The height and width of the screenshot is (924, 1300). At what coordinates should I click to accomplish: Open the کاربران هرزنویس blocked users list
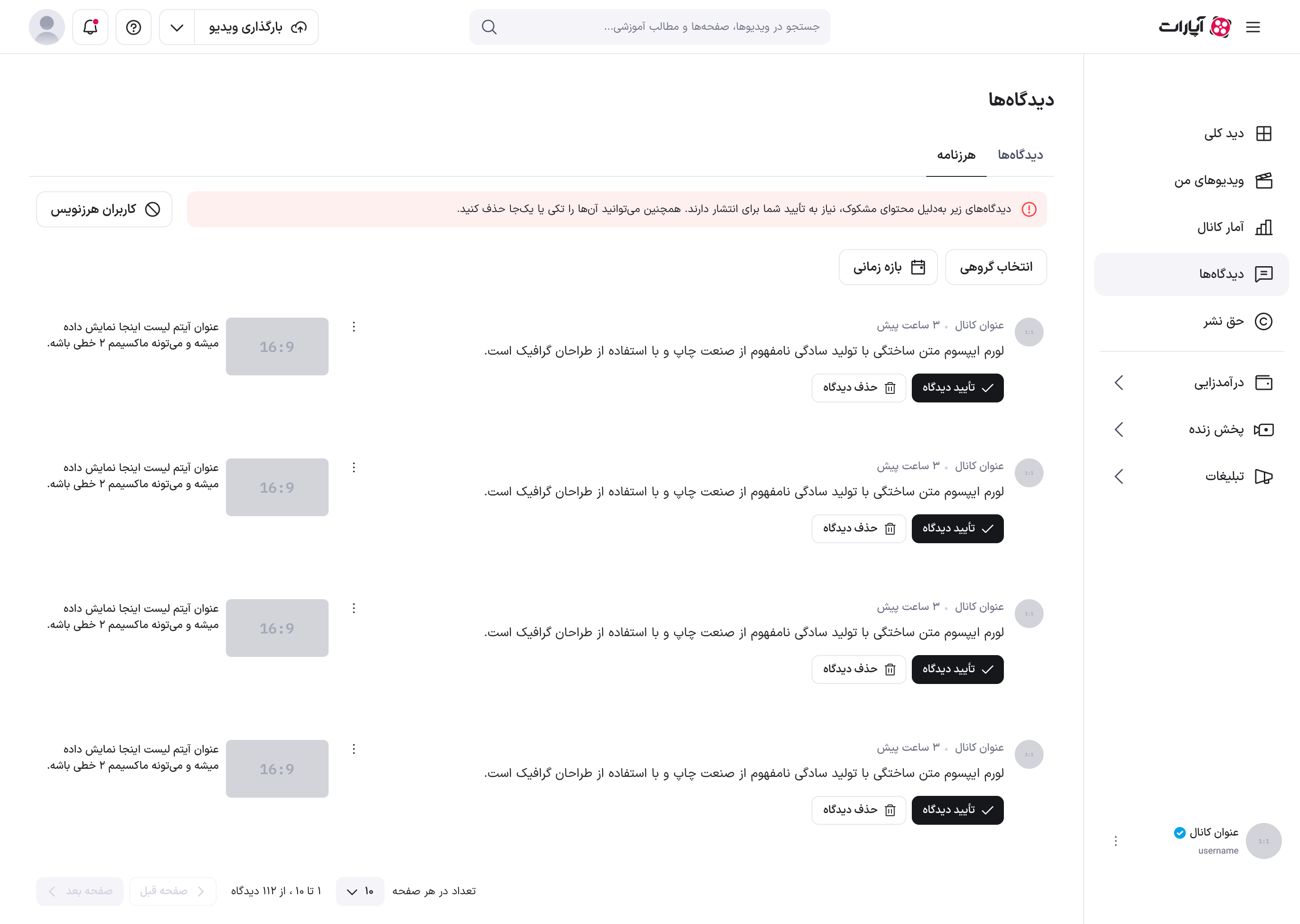[104, 209]
